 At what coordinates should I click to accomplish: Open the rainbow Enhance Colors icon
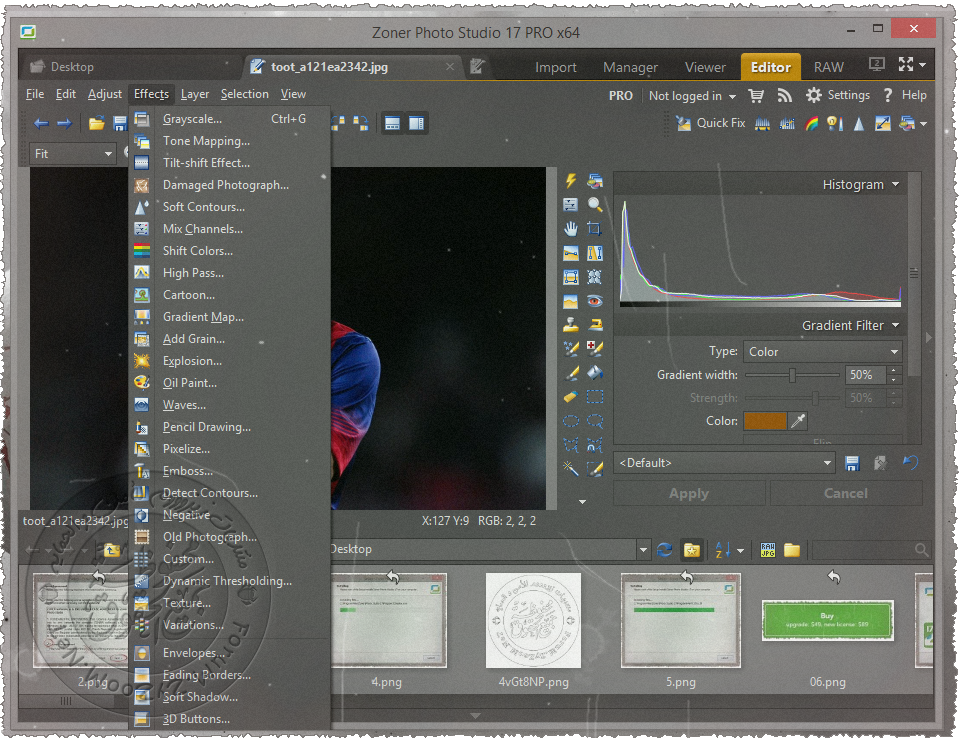811,124
